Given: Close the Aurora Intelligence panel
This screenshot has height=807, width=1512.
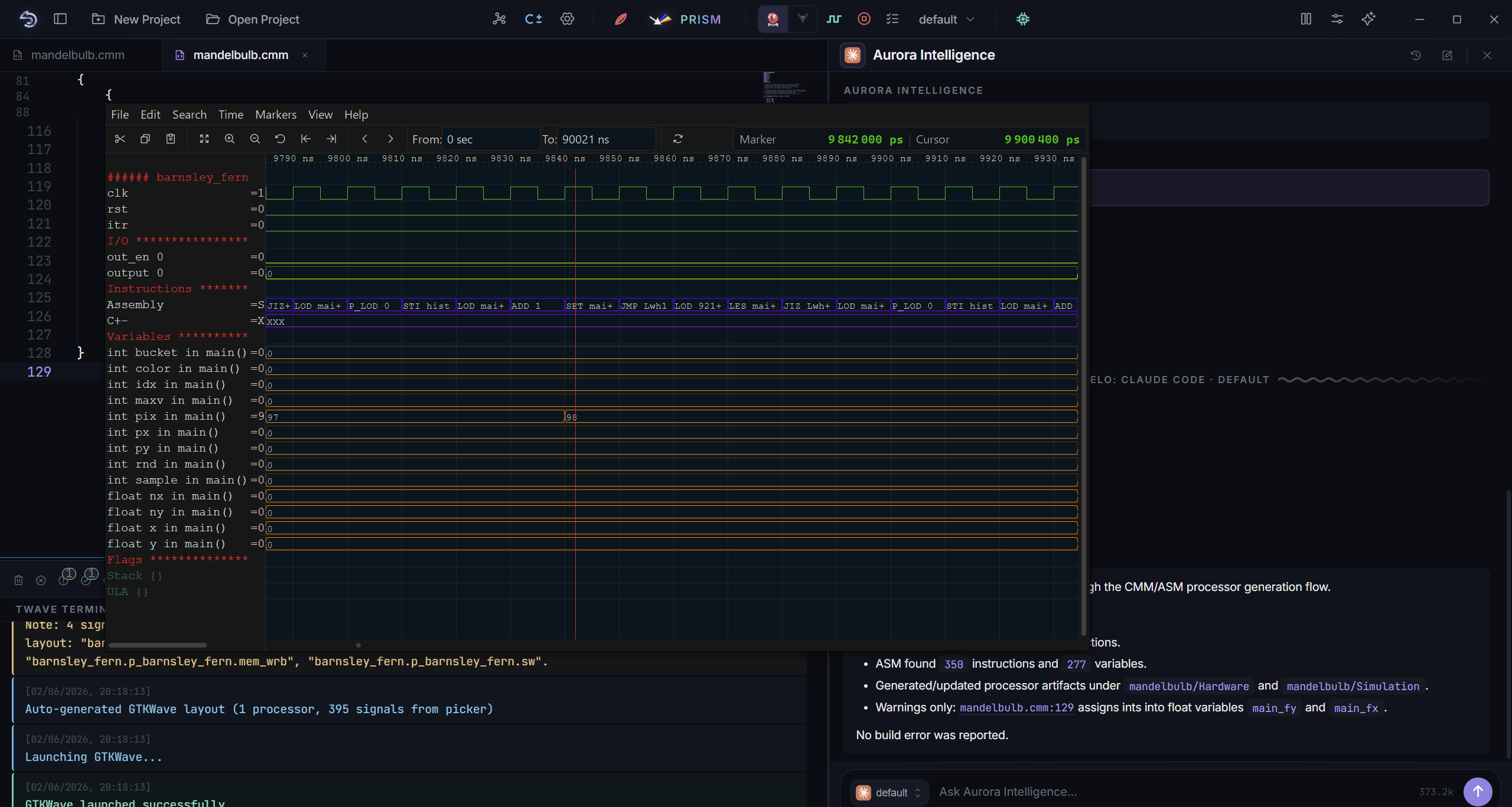Looking at the screenshot, I should pos(1487,55).
